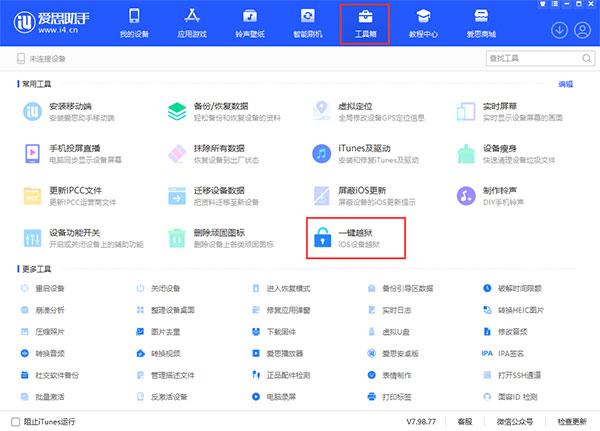
Task: Open the downloads arrow icon in header
Action: (x=558, y=29)
